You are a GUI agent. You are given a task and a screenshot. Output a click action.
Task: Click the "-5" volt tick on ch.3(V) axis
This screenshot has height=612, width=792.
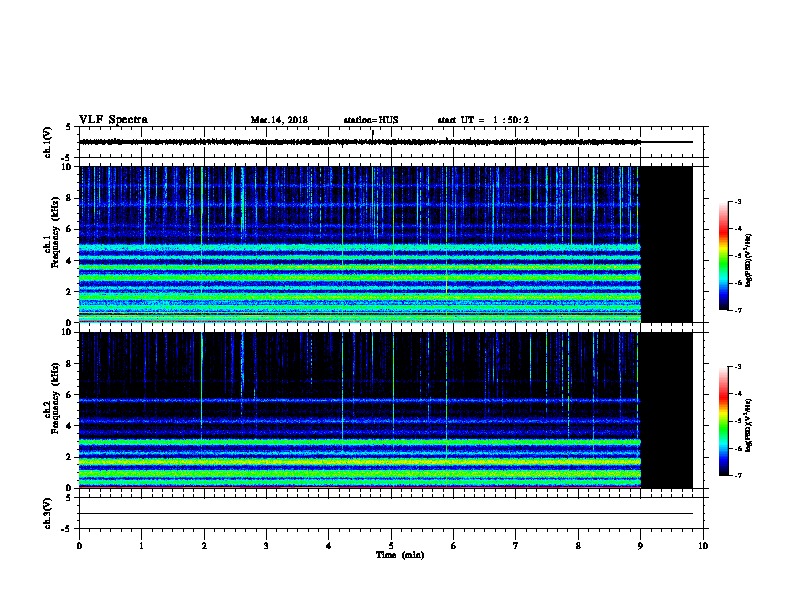coord(67,529)
